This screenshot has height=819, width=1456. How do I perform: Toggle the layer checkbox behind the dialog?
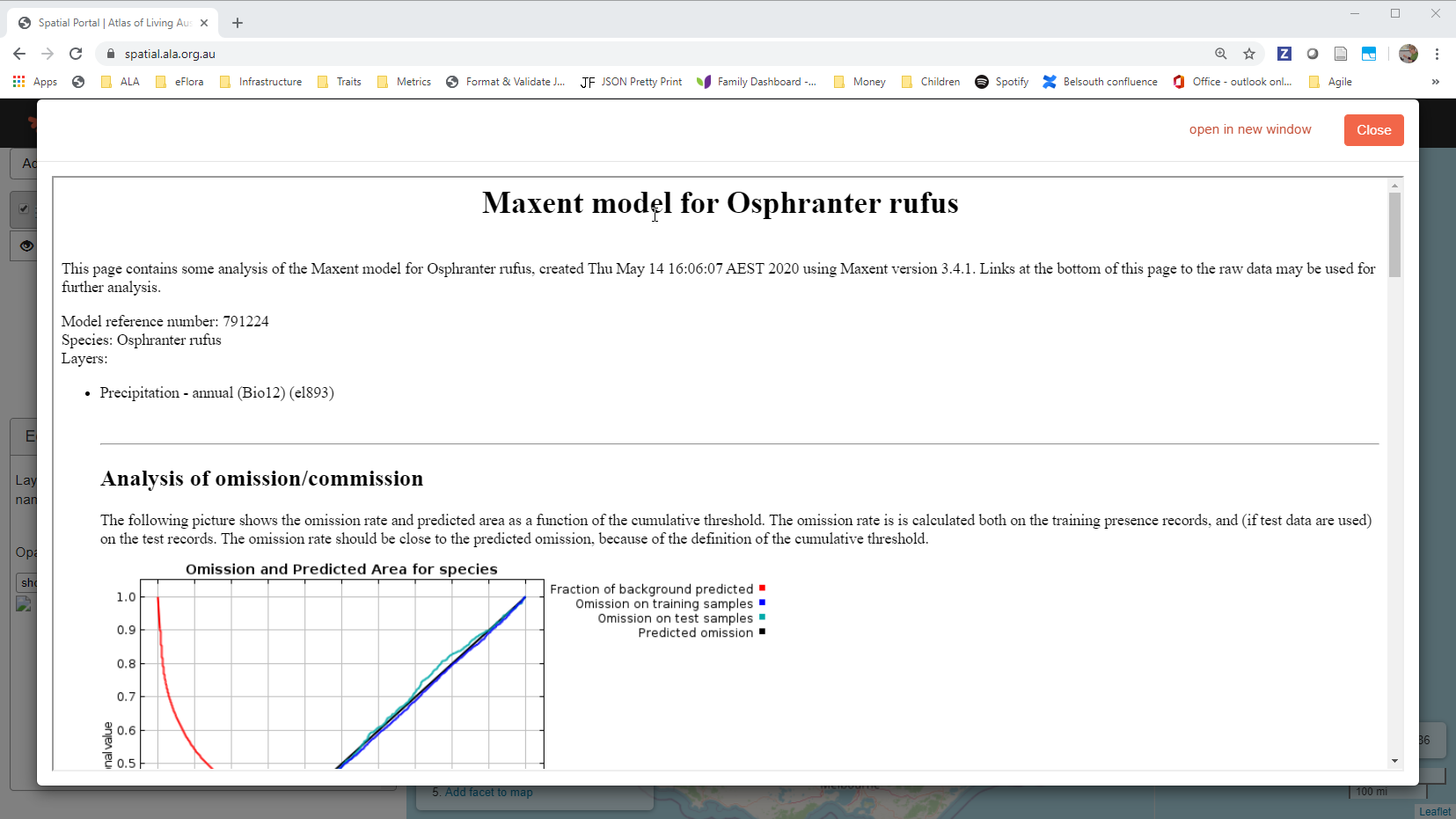(24, 209)
